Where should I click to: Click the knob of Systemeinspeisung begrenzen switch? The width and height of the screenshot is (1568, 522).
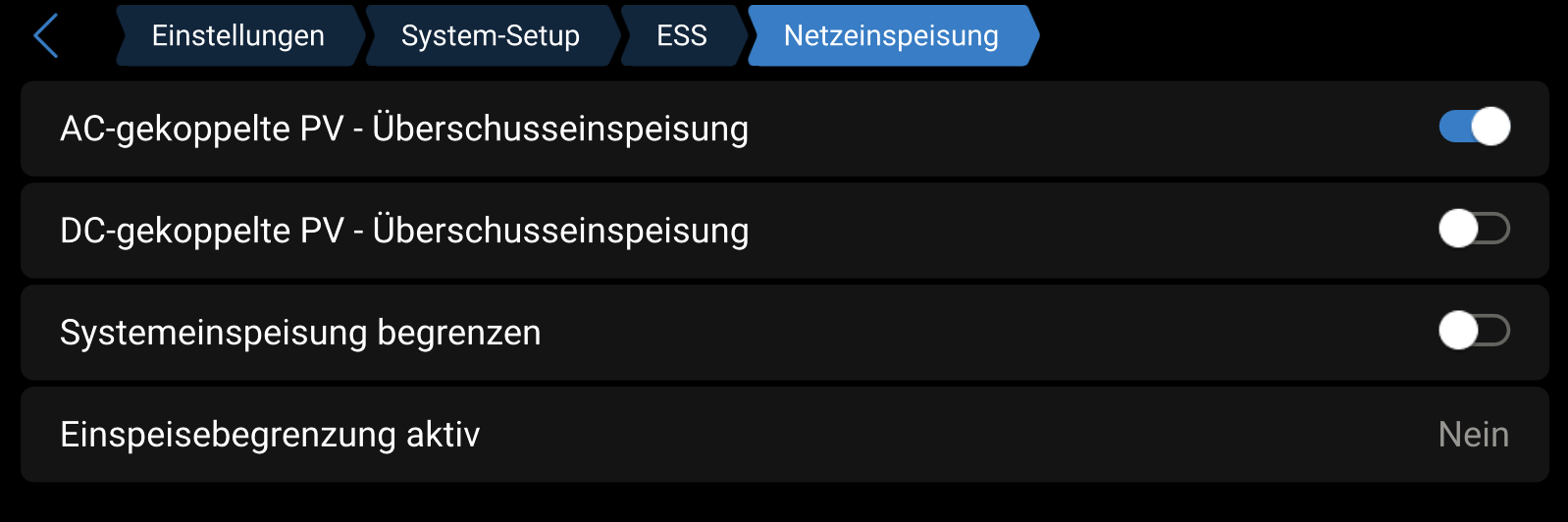[x=1458, y=331]
